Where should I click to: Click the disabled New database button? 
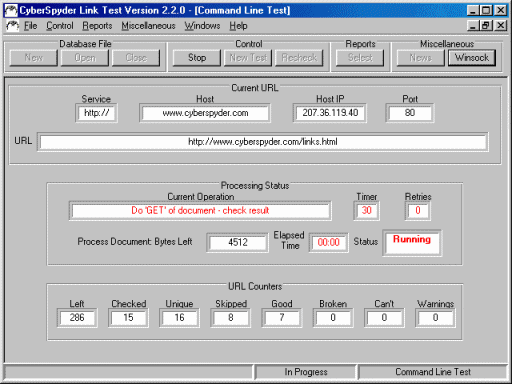pos(34,58)
